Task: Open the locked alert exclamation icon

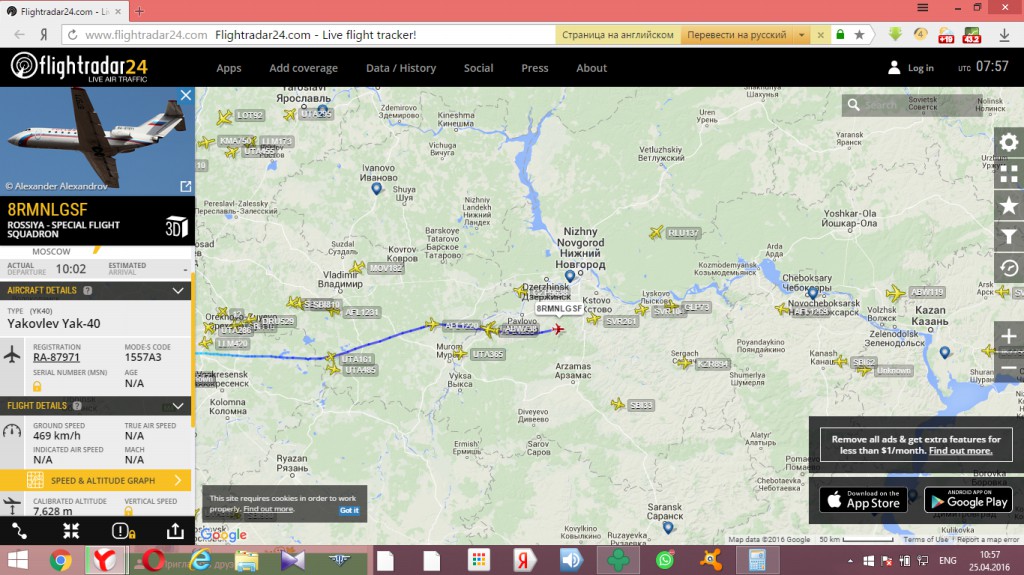Action: (123, 531)
